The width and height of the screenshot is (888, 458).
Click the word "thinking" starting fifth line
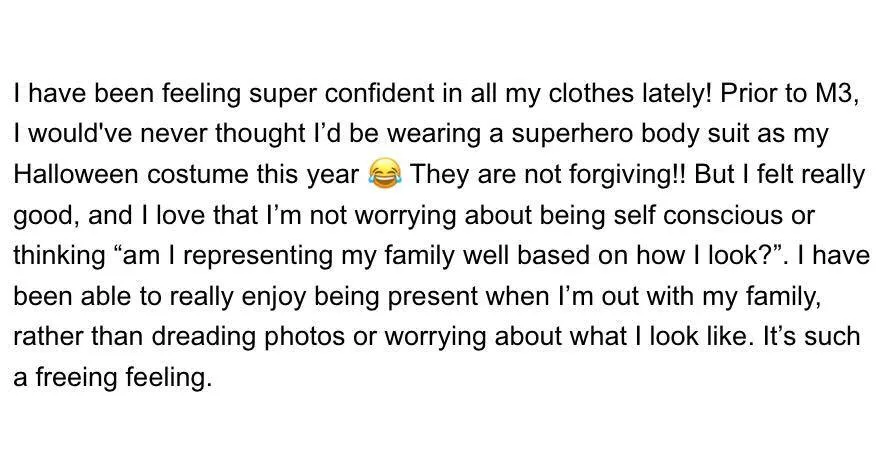(56, 256)
